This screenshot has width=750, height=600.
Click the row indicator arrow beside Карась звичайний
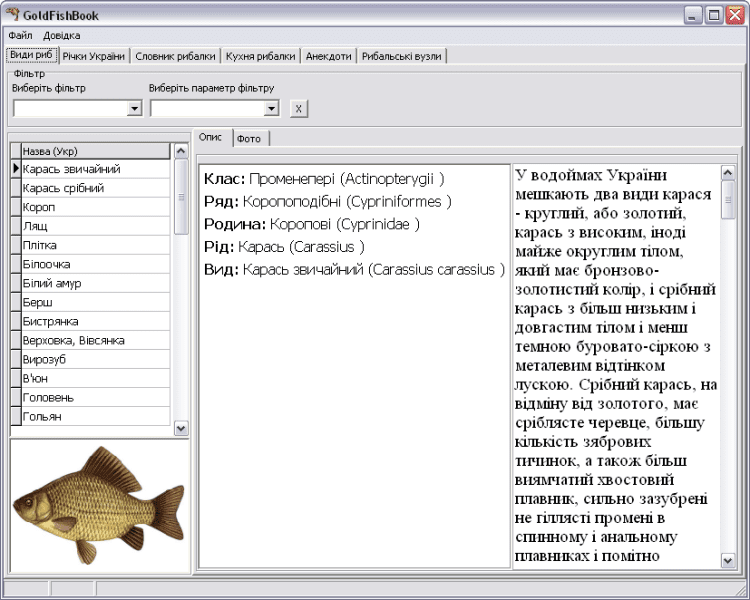pyautogui.click(x=16, y=169)
